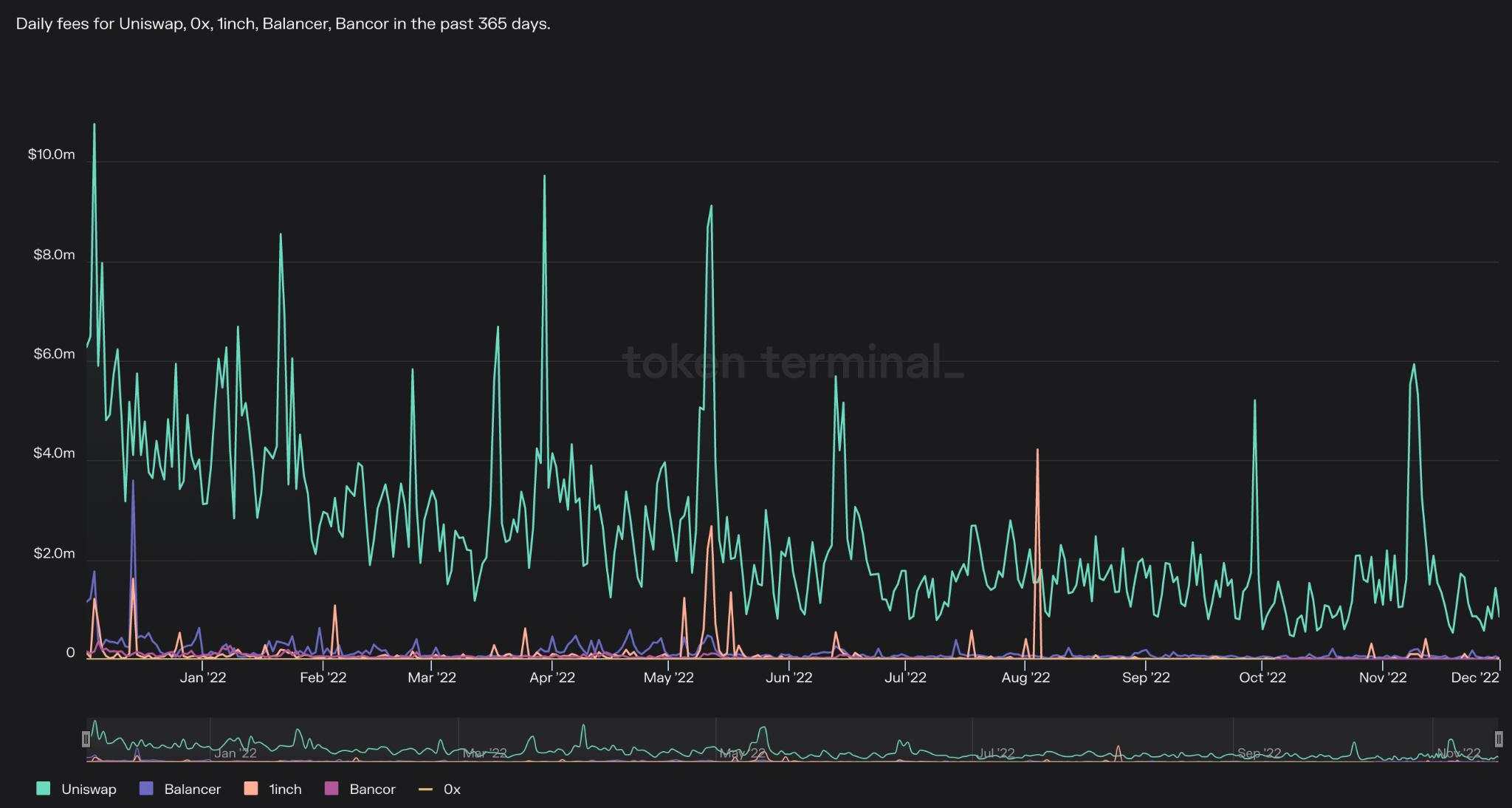Click Jul '22 in the range navigator
The width and height of the screenshot is (1512, 808).
click(x=996, y=753)
